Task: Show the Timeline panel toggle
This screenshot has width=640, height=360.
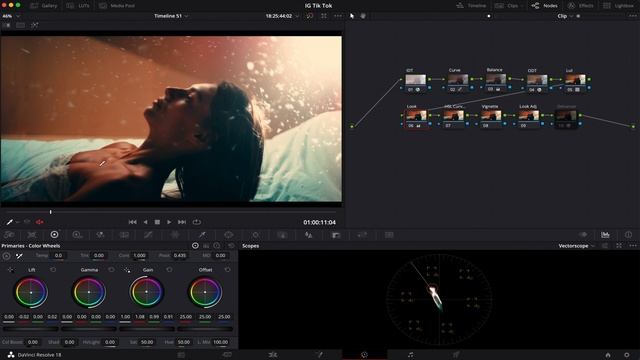Action: [471, 6]
